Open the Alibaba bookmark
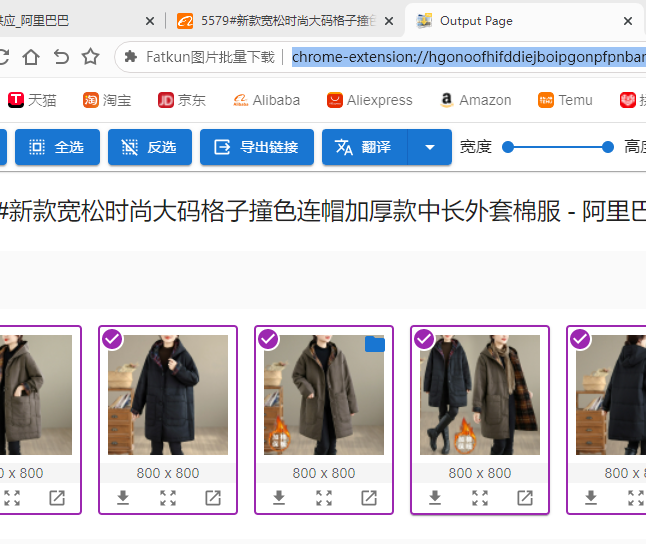Viewport: 646px width, 544px height. [267, 100]
